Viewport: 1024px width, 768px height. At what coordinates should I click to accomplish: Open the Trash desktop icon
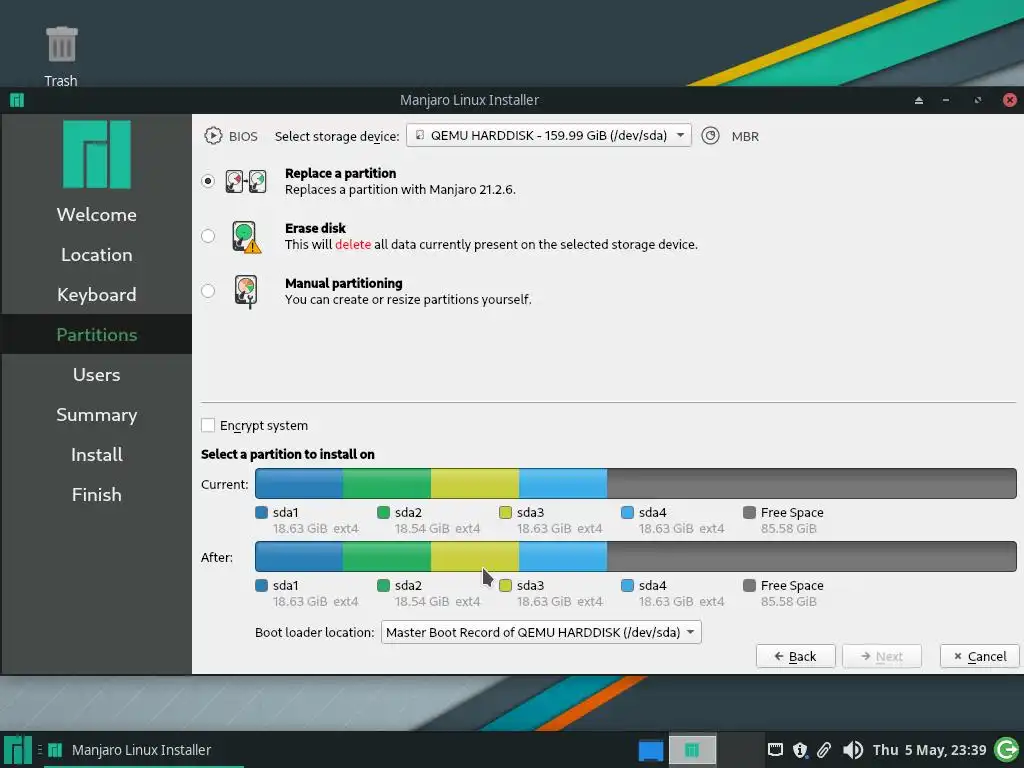pos(61,44)
